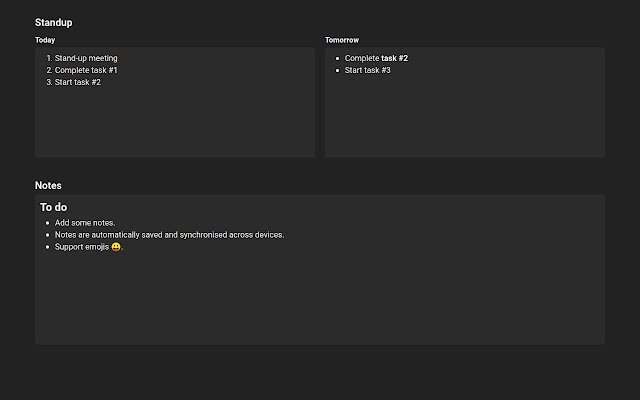Image resolution: width=640 pixels, height=400 pixels.
Task: Click the smiley emoji in notes
Action: click(x=116, y=247)
